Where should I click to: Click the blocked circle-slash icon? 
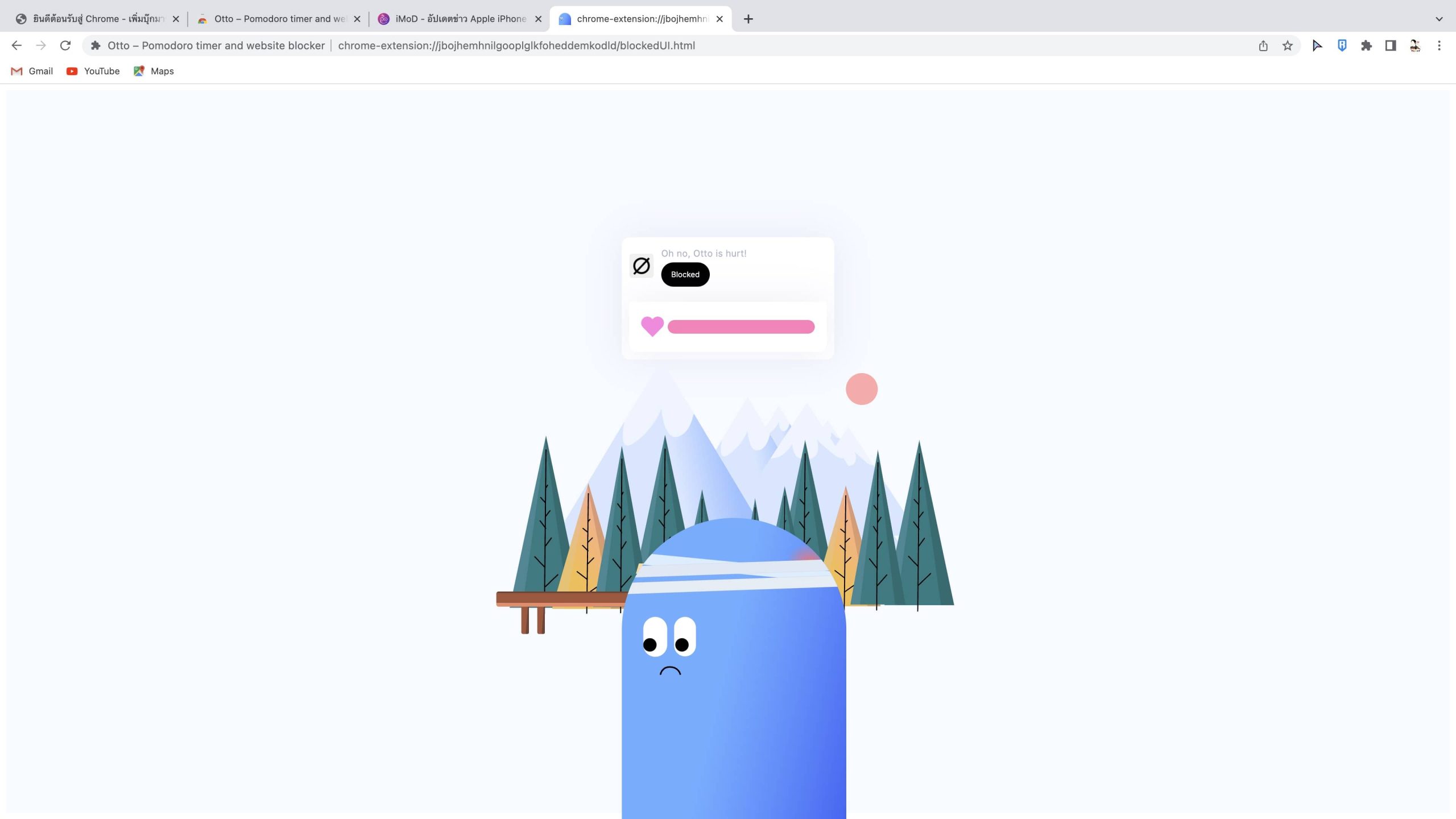[x=642, y=266]
